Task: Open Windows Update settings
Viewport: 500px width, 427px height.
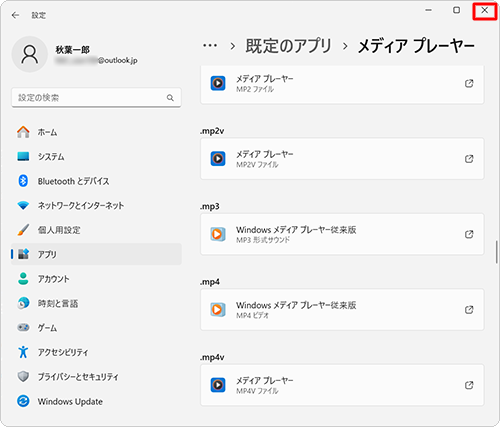Action: click(x=96, y=401)
